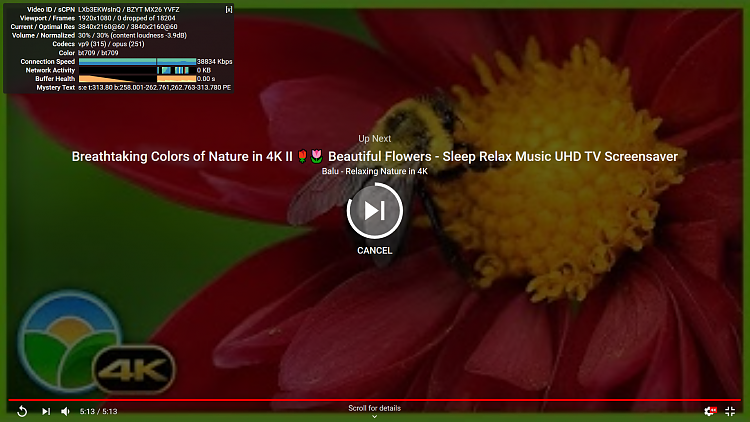The height and width of the screenshot is (422, 750).
Task: Select the volume 30% / 30% value
Action: coord(132,35)
